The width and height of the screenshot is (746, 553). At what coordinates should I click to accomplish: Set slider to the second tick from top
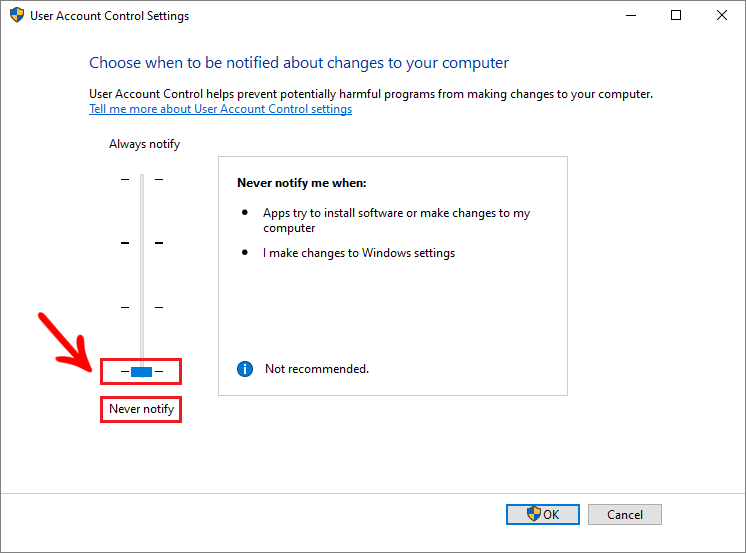click(x=142, y=243)
